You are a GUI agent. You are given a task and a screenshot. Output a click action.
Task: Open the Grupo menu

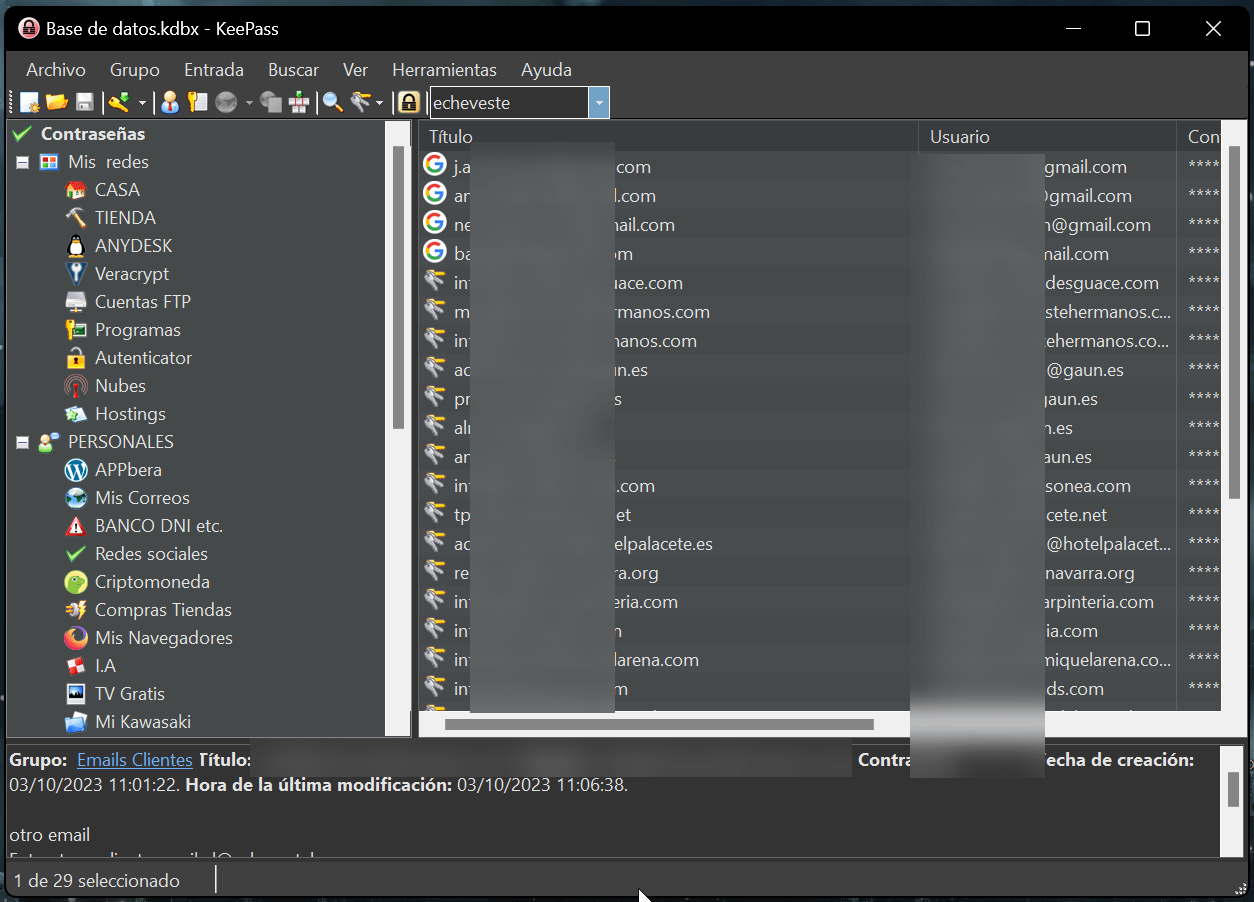[135, 70]
